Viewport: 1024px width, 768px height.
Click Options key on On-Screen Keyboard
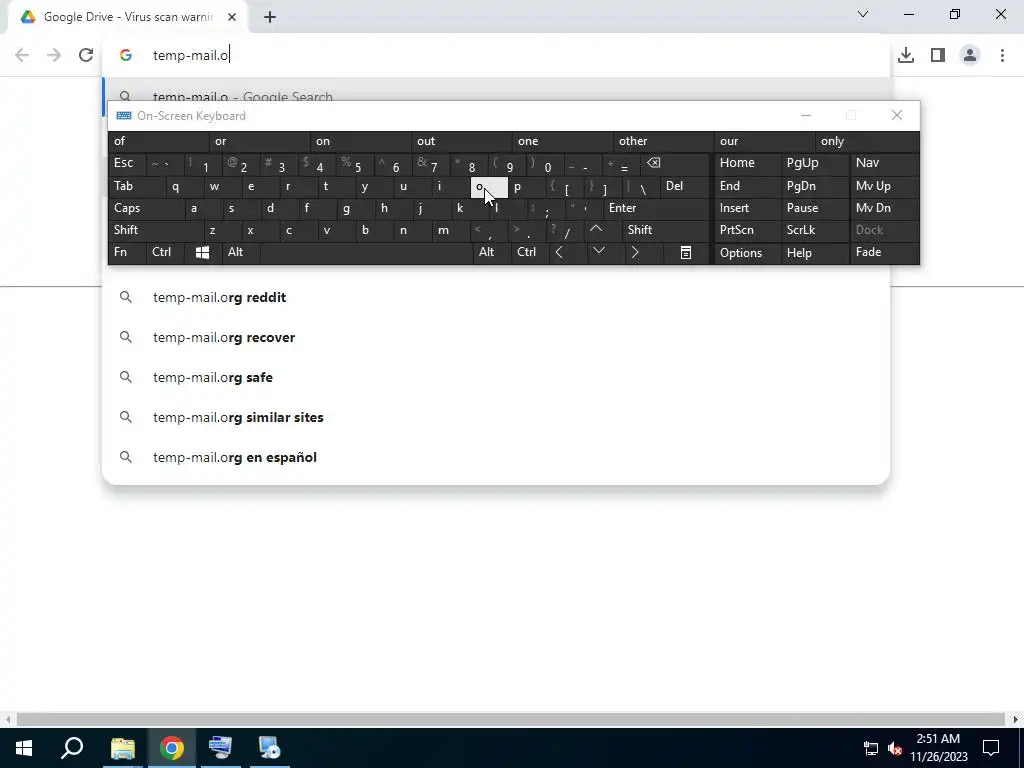747,252
